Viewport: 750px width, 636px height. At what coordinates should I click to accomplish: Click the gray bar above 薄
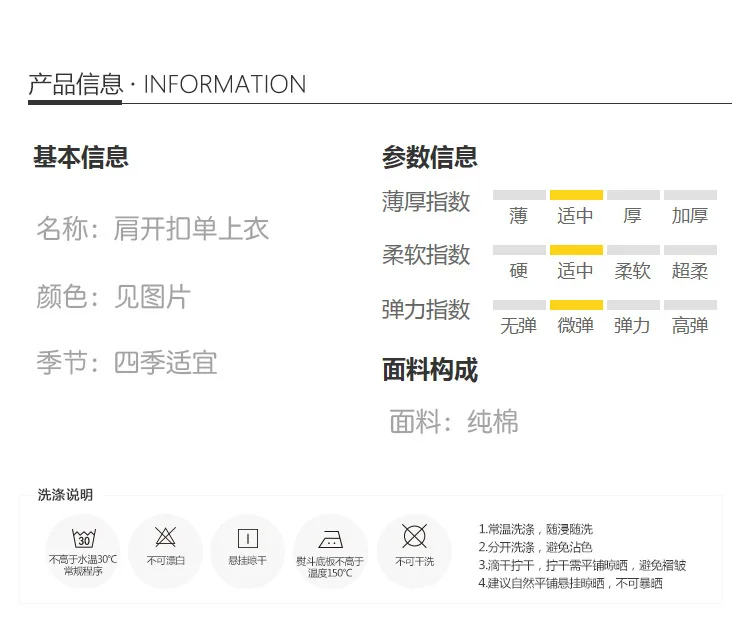(x=519, y=195)
